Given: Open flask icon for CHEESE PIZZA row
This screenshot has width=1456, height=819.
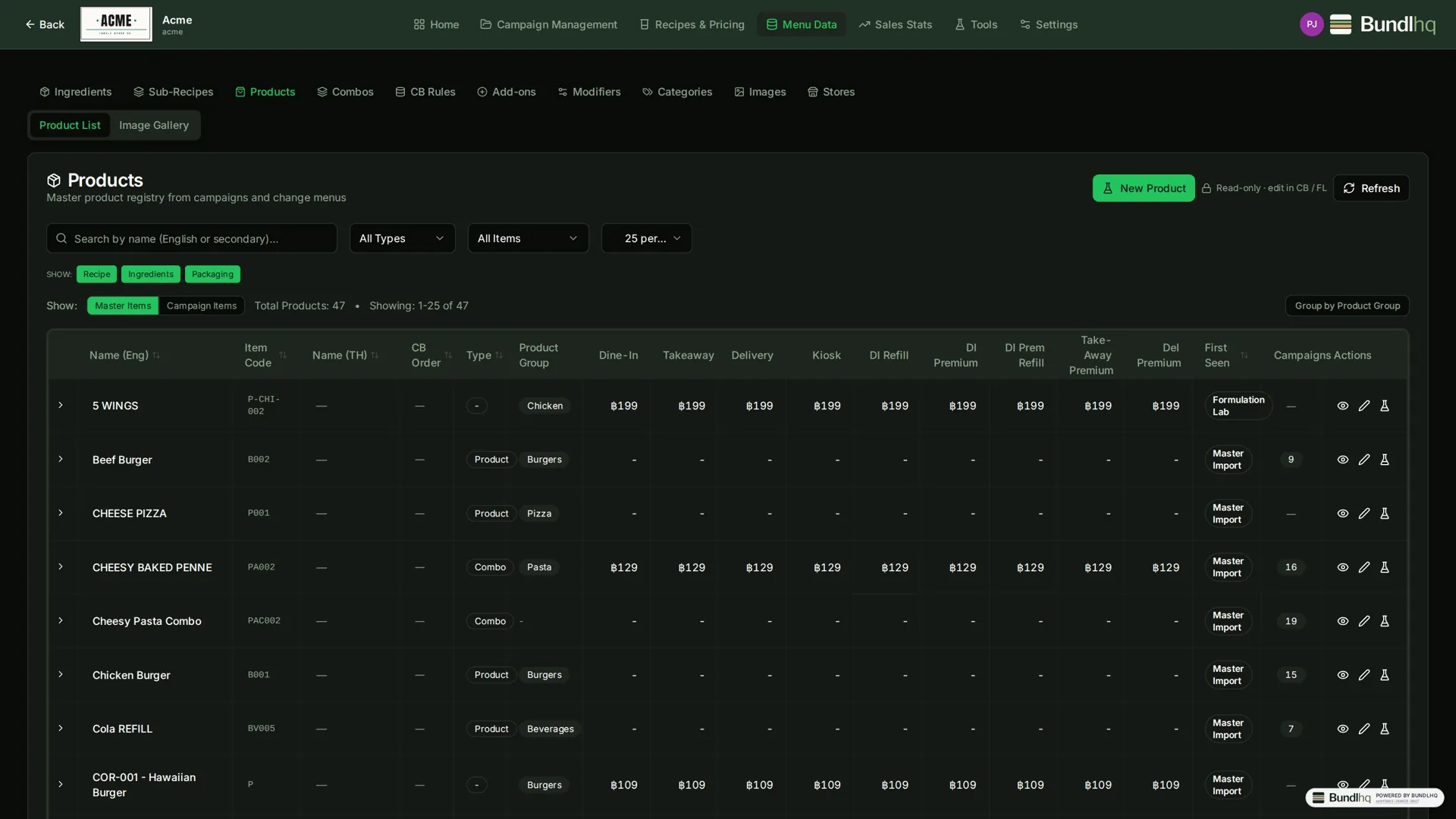Looking at the screenshot, I should [1385, 513].
